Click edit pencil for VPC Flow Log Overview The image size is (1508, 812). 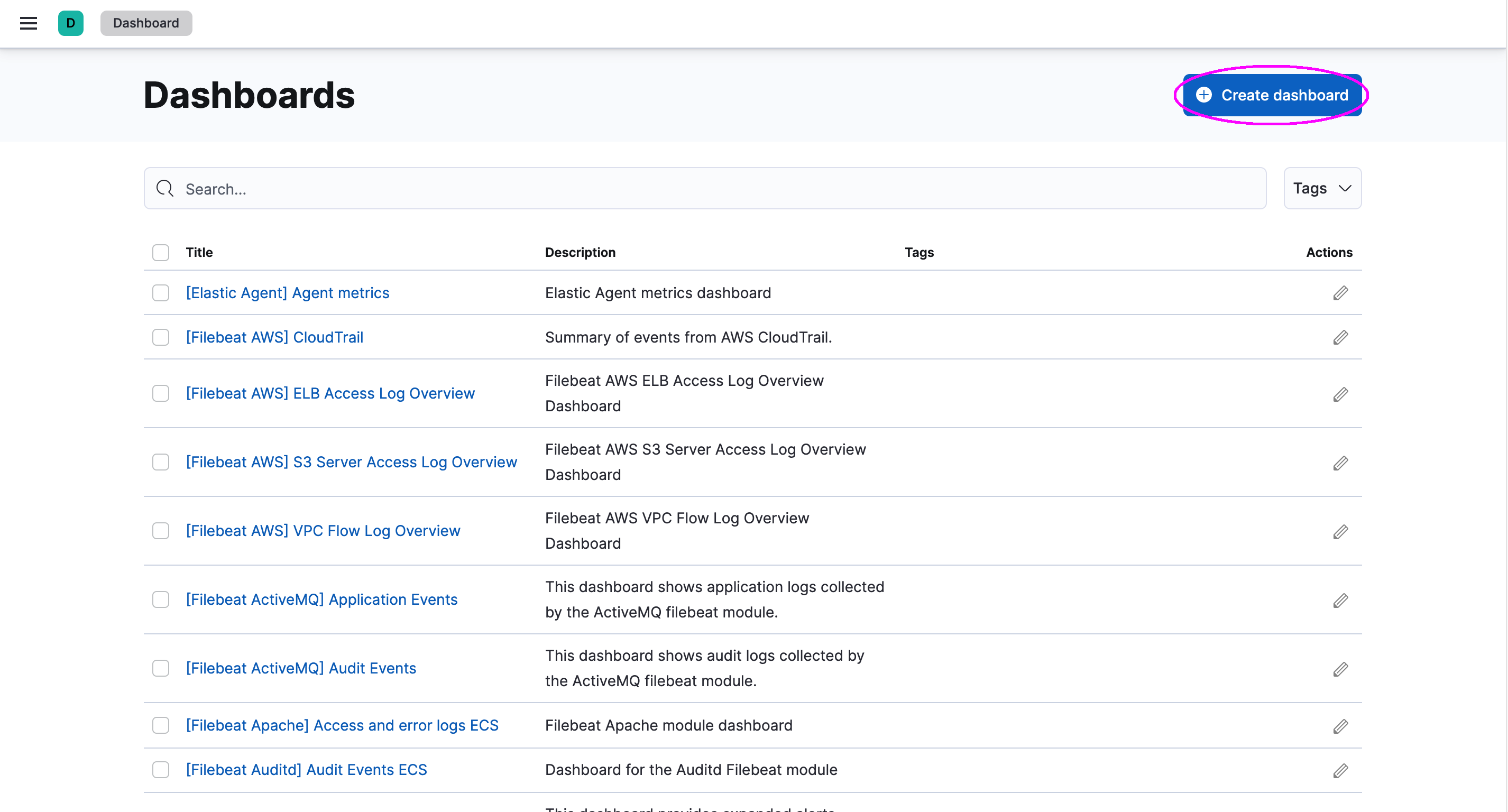coord(1340,531)
